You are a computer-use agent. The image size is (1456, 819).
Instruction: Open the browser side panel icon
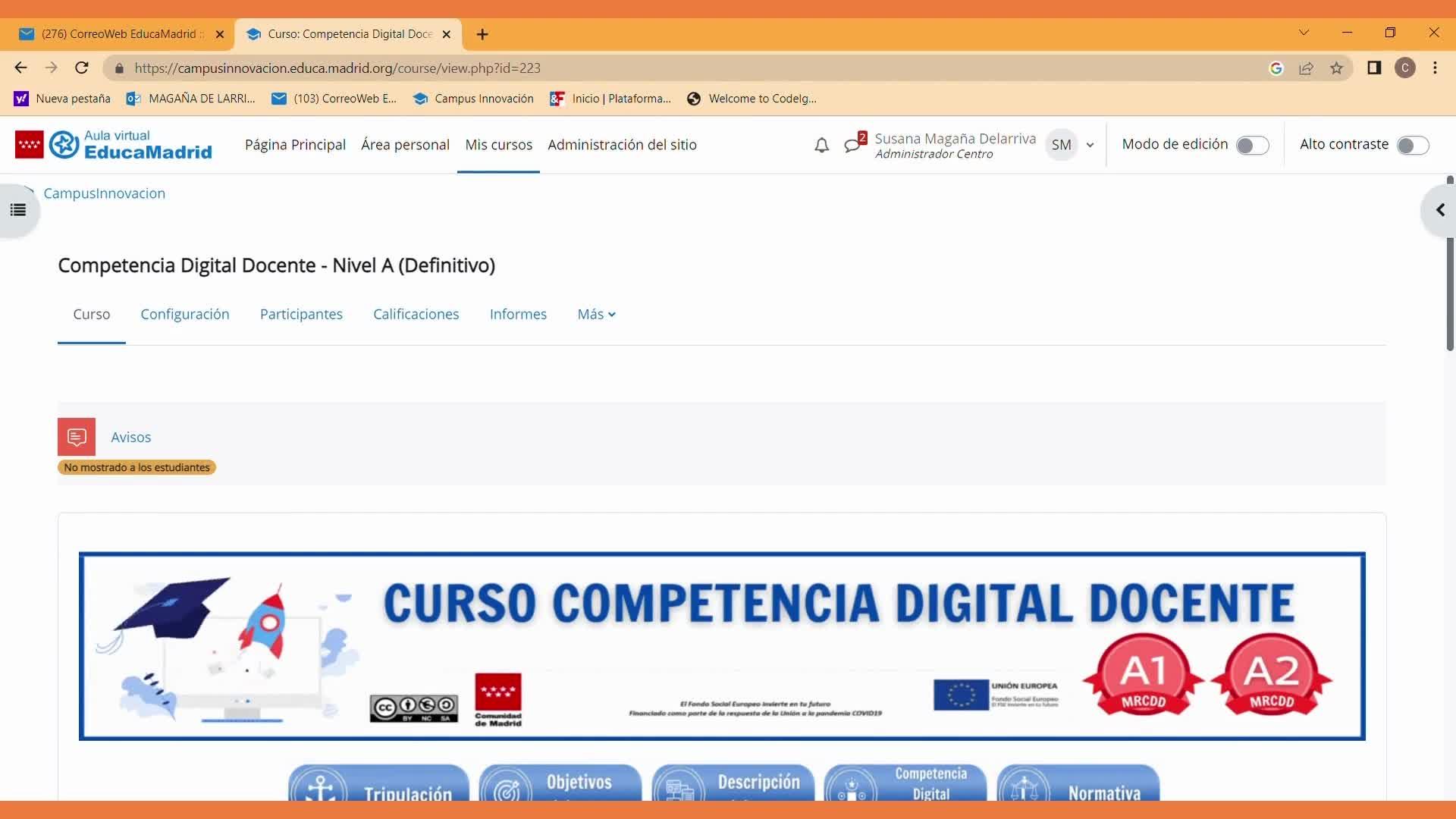[1374, 68]
